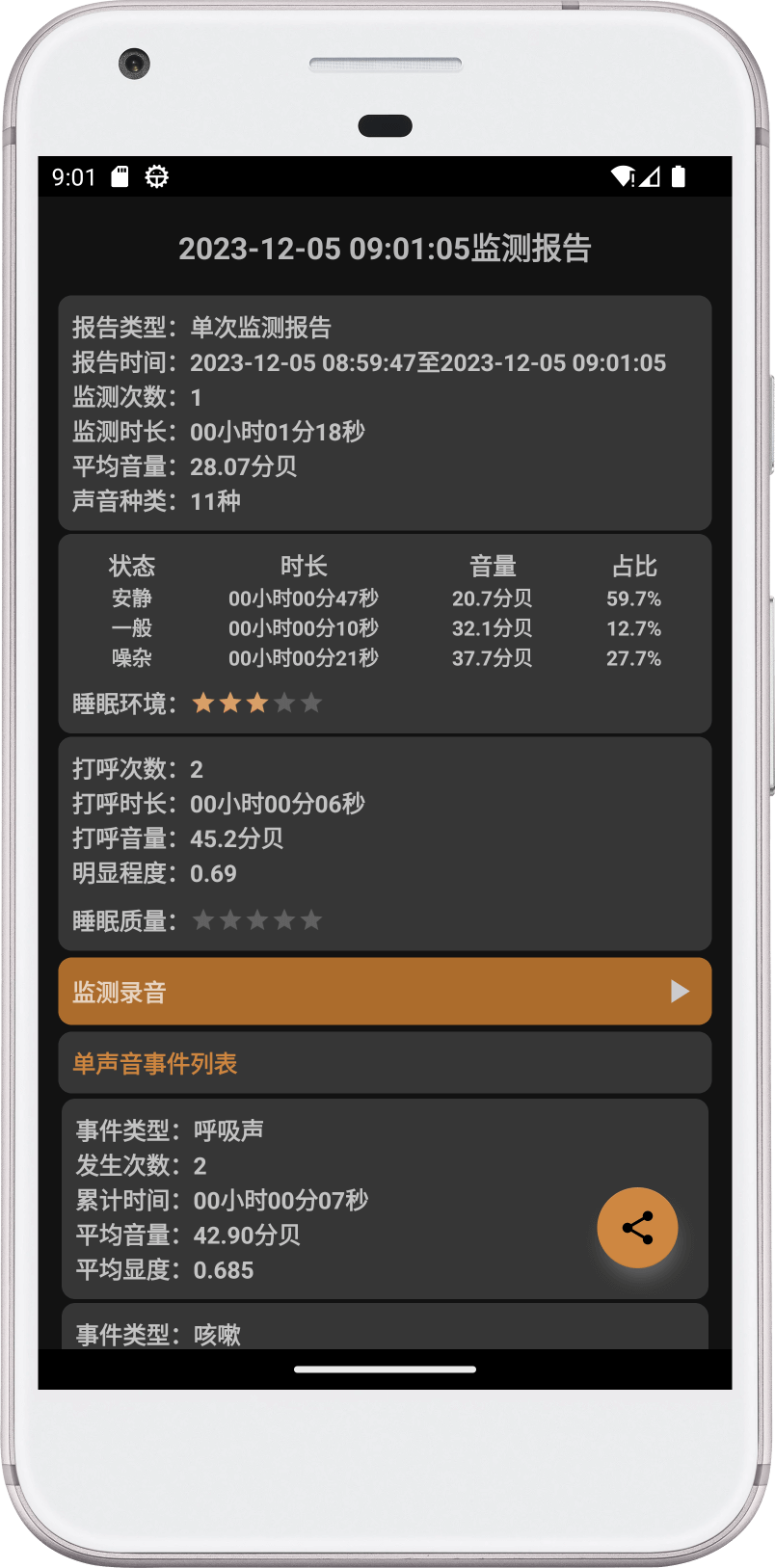Tap the gear icon in status bar
775x1568 pixels.
[x=156, y=176]
